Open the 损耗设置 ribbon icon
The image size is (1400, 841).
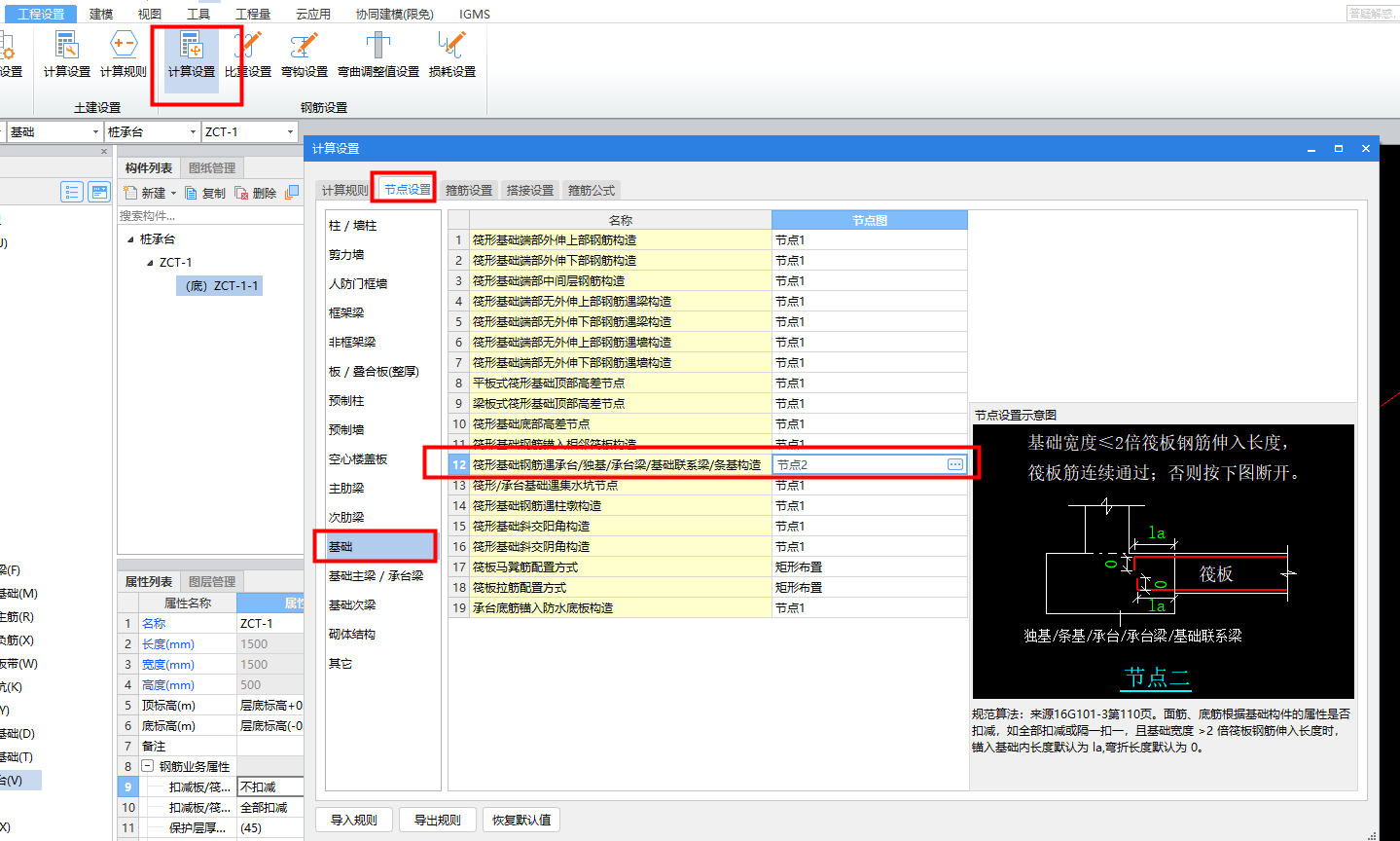click(452, 55)
